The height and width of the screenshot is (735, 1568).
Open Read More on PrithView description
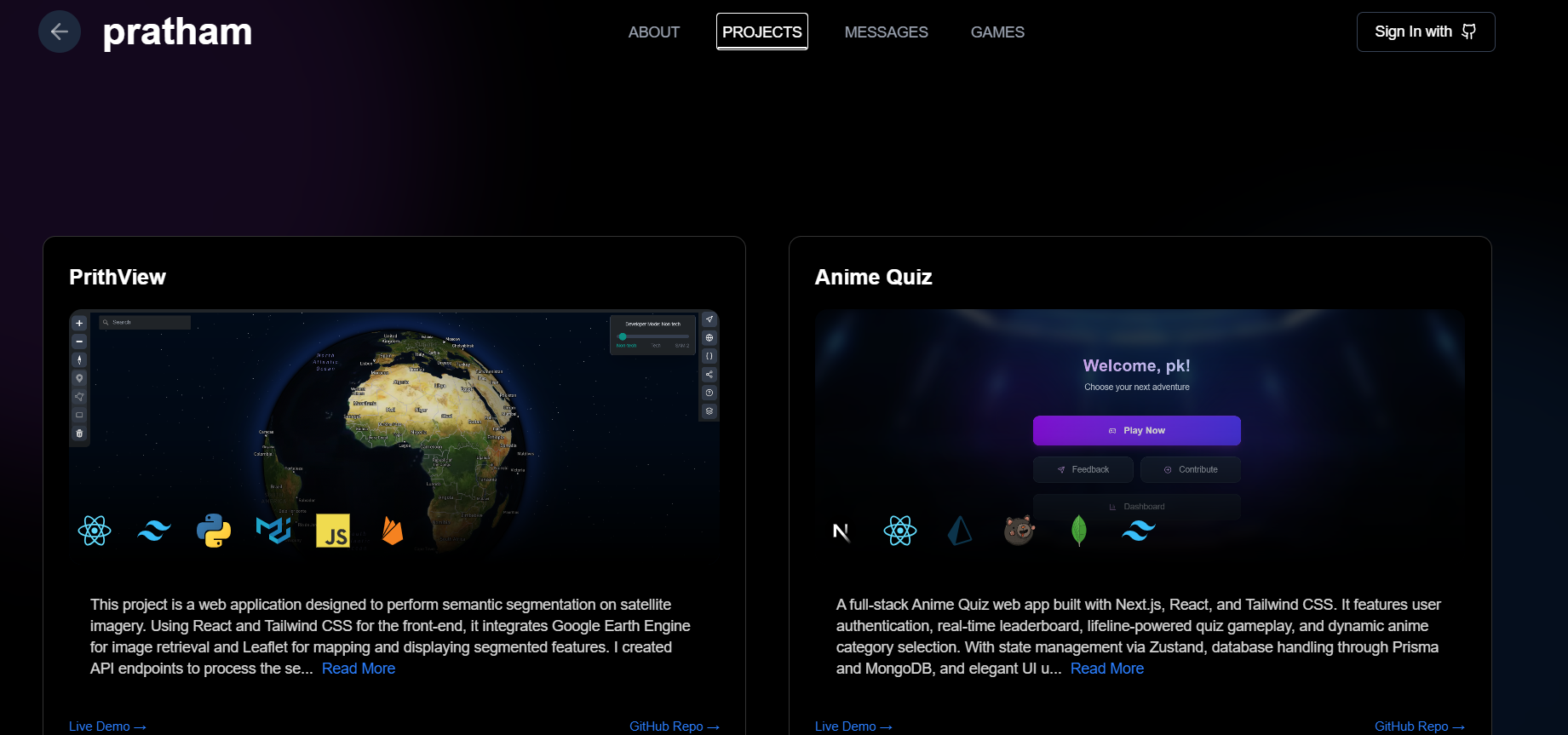click(x=359, y=669)
